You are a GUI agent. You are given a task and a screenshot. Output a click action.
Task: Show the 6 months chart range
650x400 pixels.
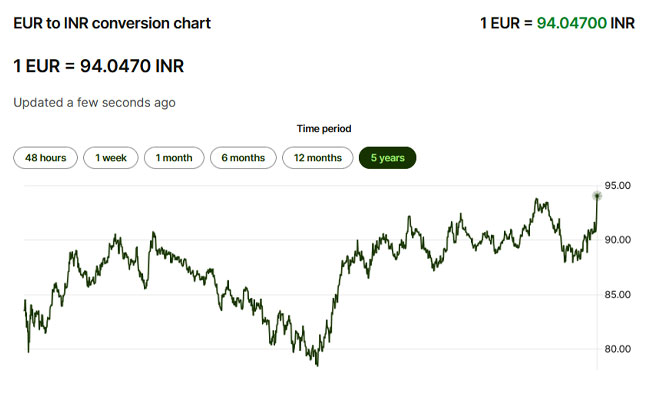(x=243, y=158)
